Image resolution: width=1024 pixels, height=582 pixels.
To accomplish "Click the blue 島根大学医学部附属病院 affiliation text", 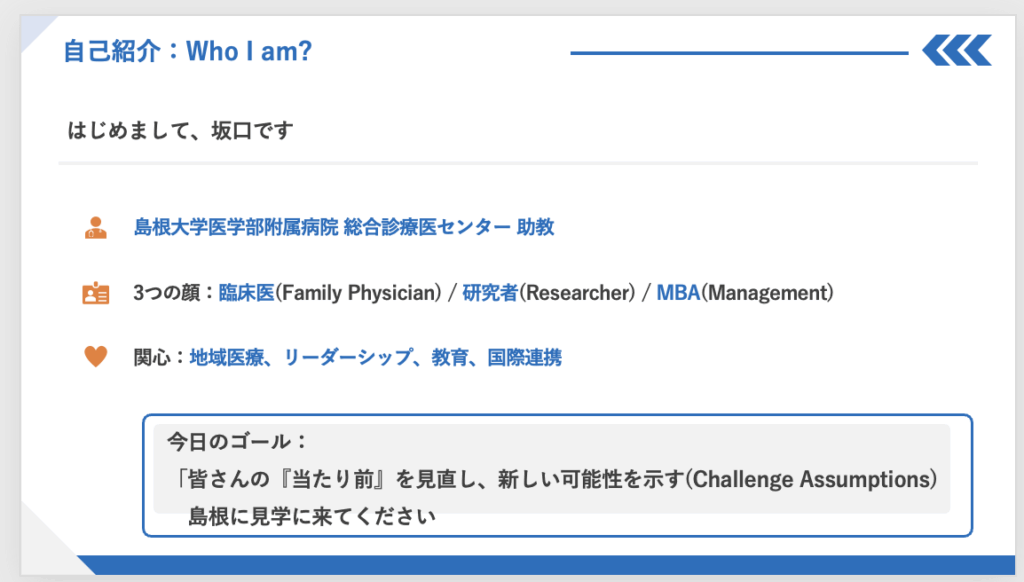I will [235, 228].
